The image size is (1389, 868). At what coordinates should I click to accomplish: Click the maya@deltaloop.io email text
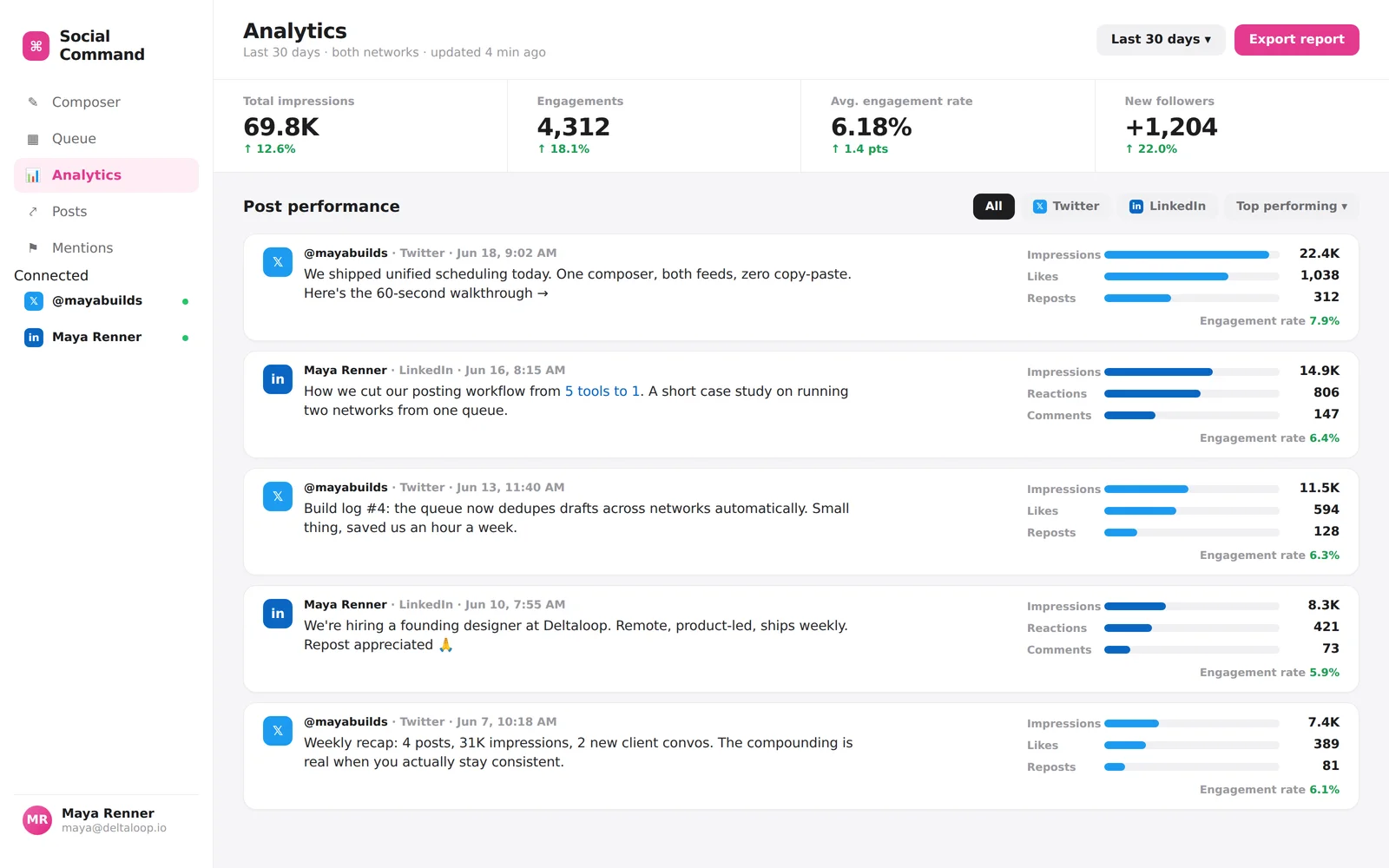[114, 828]
